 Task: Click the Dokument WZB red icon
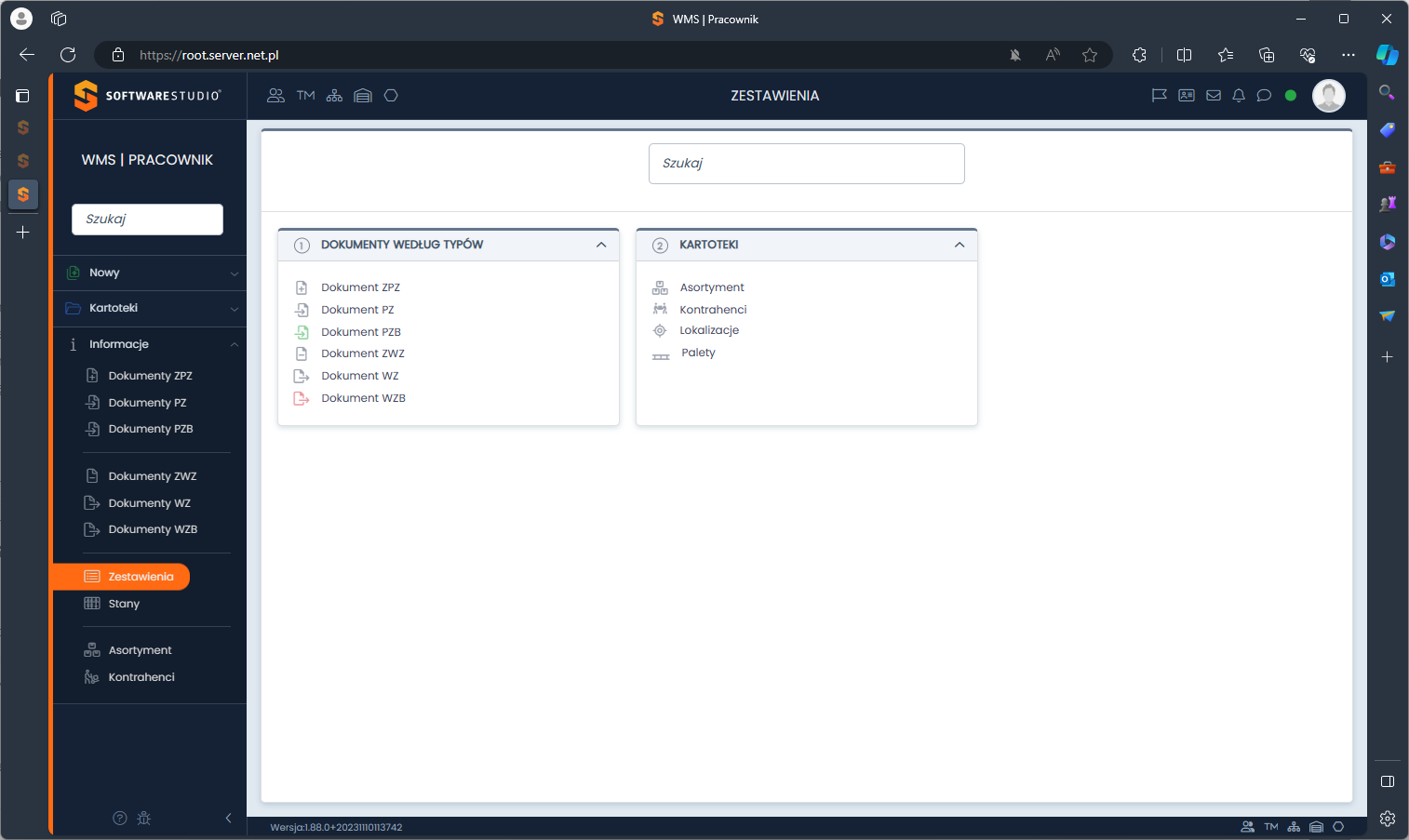click(x=302, y=398)
